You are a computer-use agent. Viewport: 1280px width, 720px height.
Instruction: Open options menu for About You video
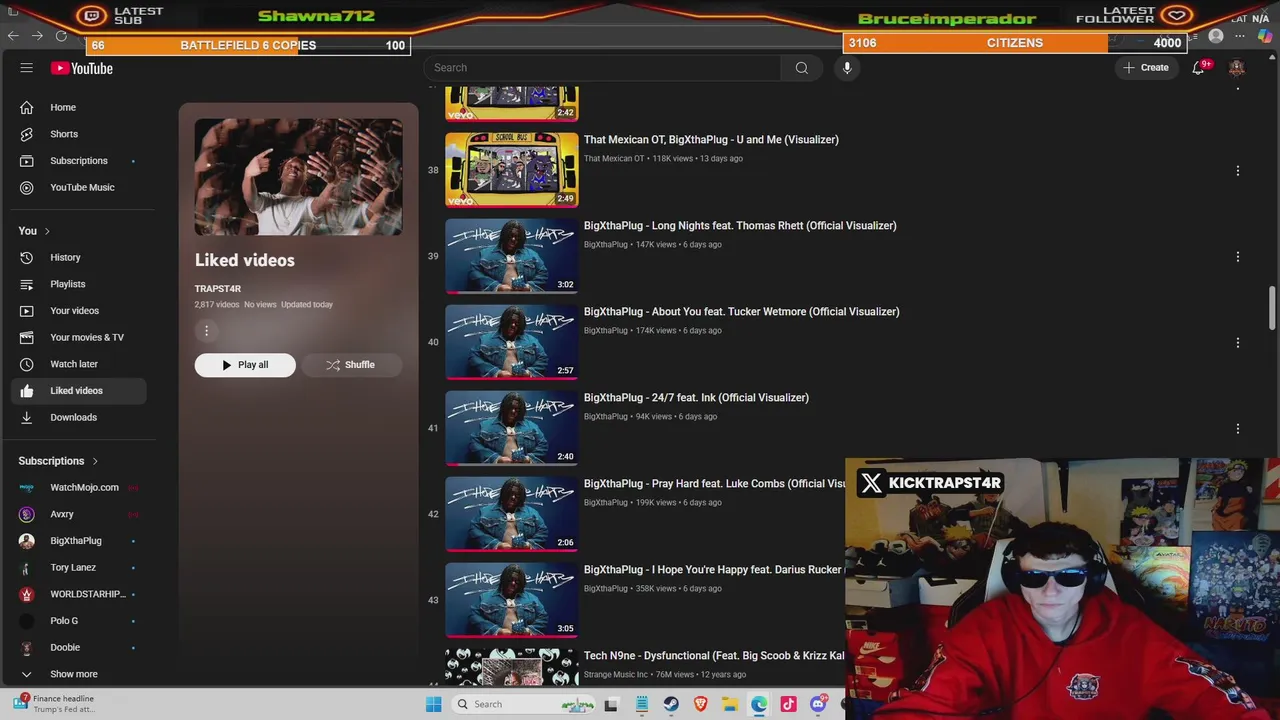pyautogui.click(x=1237, y=343)
